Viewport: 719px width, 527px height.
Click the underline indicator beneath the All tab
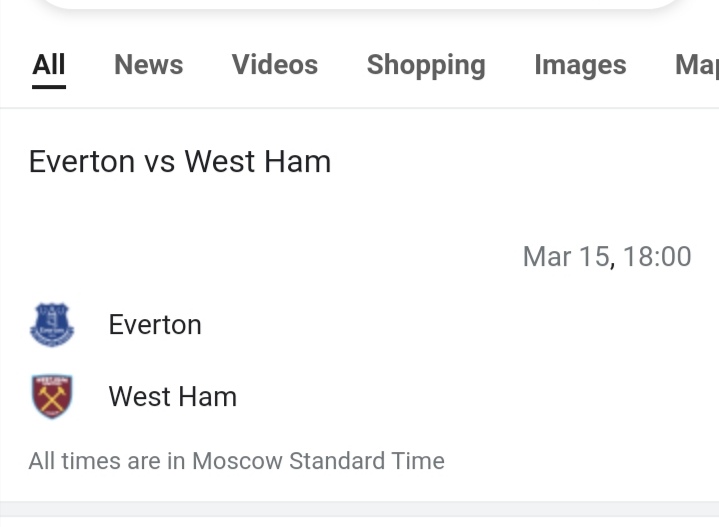49,87
